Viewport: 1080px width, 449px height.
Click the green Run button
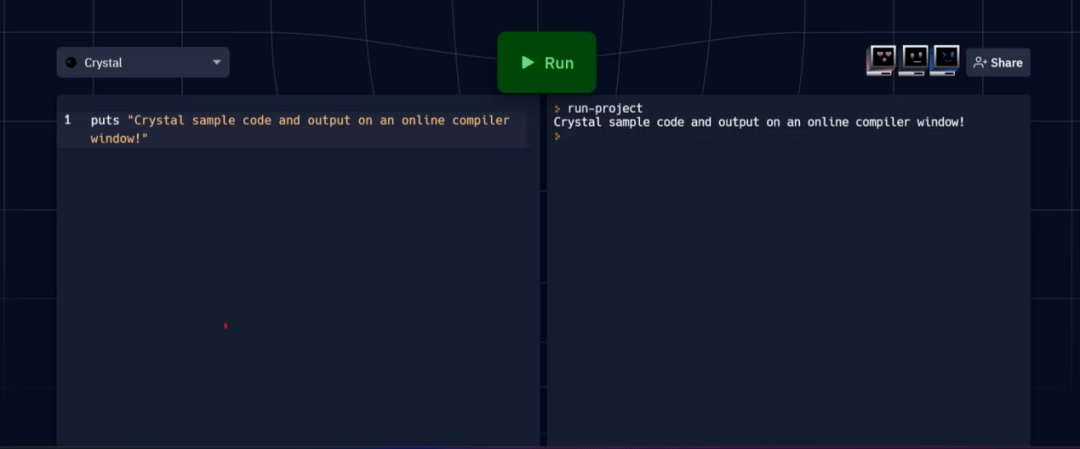coord(546,63)
